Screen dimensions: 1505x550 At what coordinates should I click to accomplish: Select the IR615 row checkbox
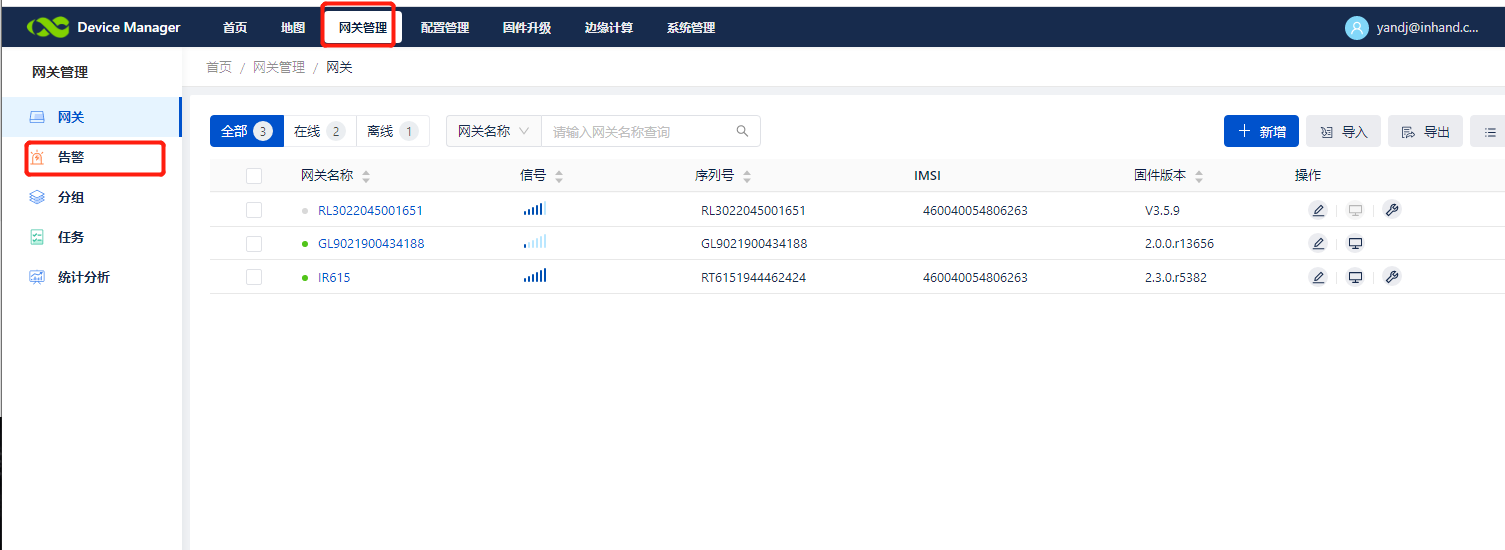(254, 277)
